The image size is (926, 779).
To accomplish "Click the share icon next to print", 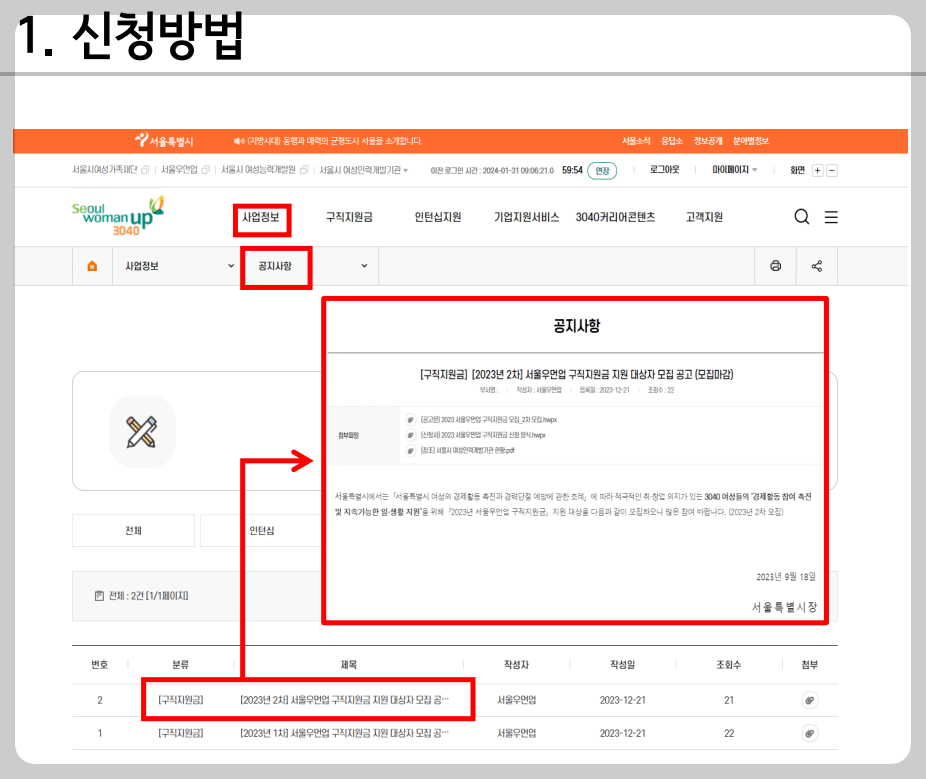I will tap(817, 266).
